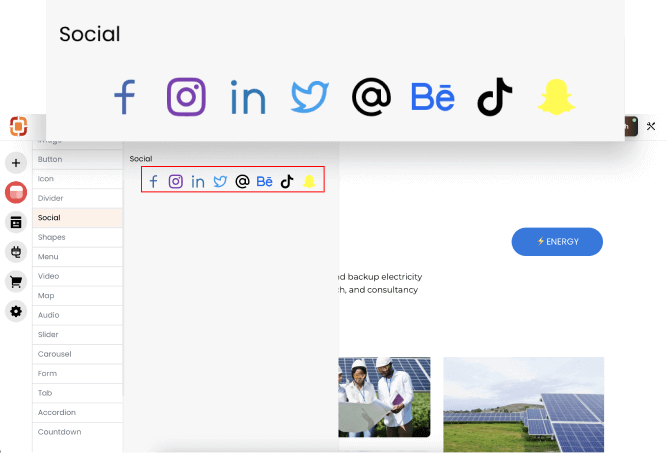The height and width of the screenshot is (453, 667).
Task: Click the large LinkedIn icon in the zoomed preview
Action: click(x=248, y=97)
